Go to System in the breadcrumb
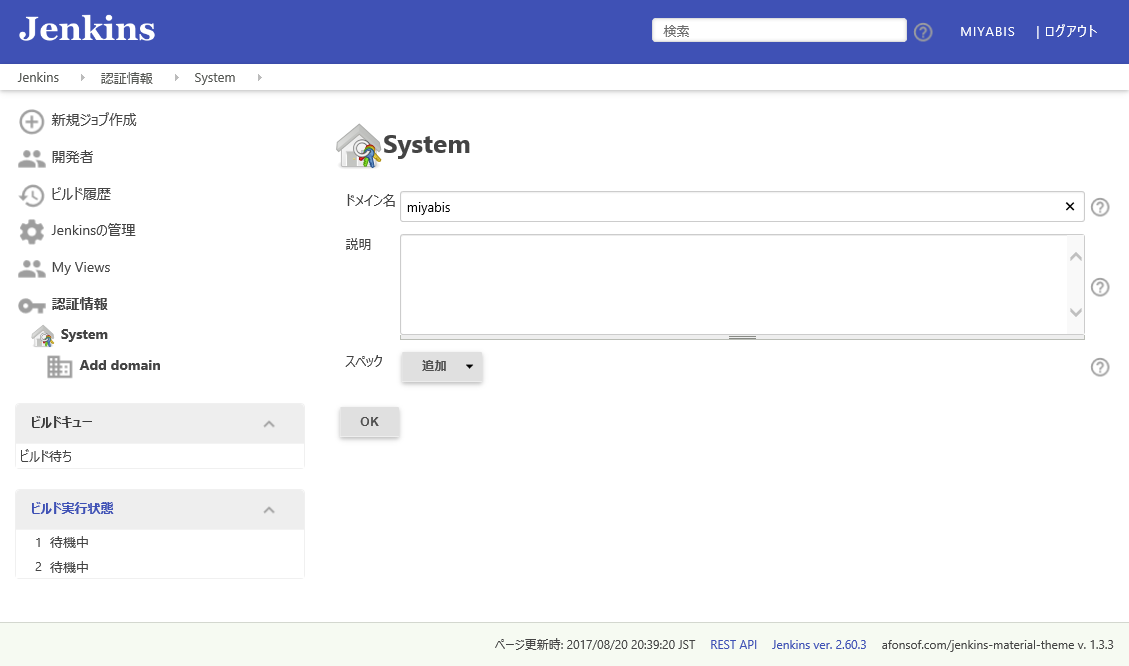1129x666 pixels. [215, 78]
